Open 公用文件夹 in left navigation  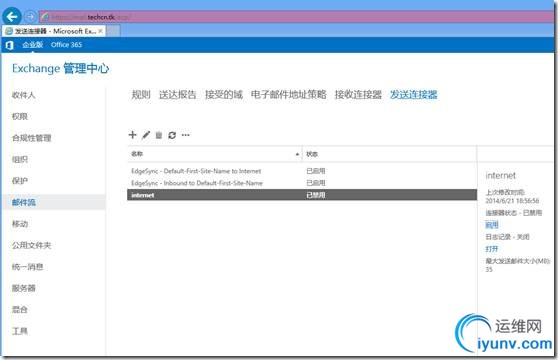(32, 245)
